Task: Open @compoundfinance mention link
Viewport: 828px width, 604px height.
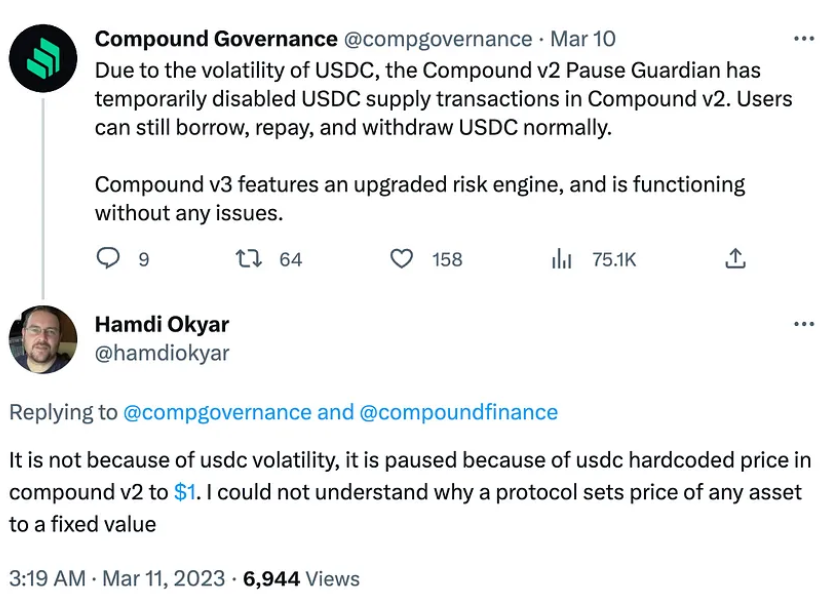Action: point(458,412)
